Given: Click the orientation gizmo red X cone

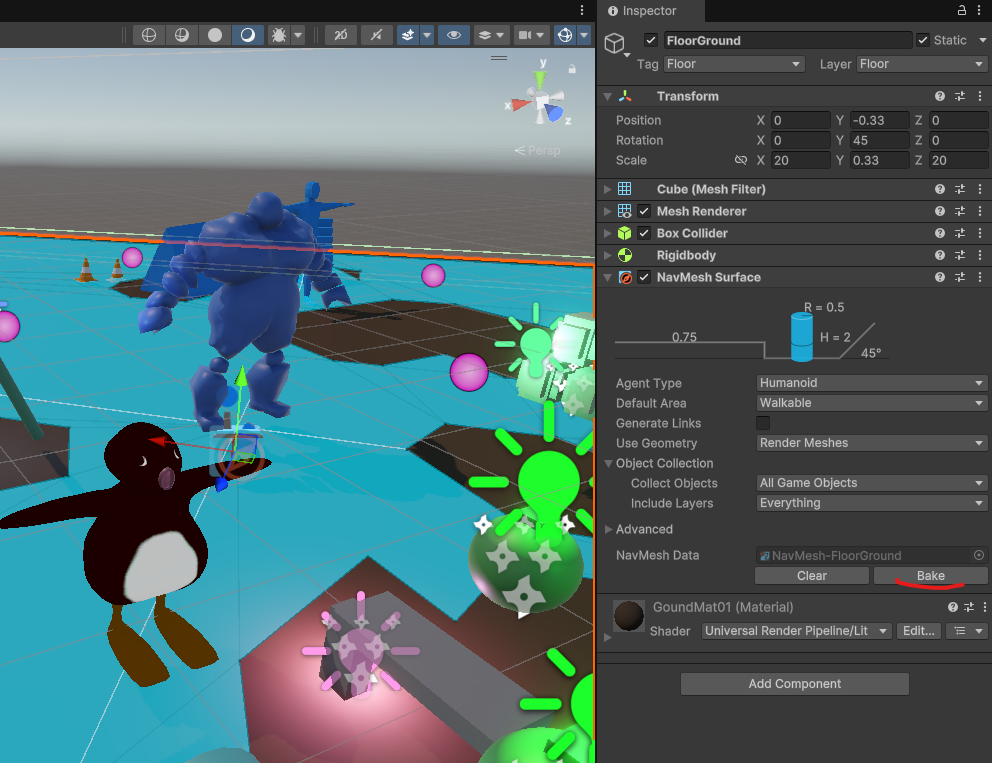Looking at the screenshot, I should [521, 104].
